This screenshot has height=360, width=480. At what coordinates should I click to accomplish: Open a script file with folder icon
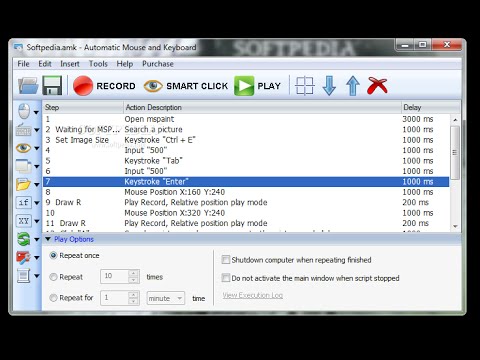pos(28,86)
